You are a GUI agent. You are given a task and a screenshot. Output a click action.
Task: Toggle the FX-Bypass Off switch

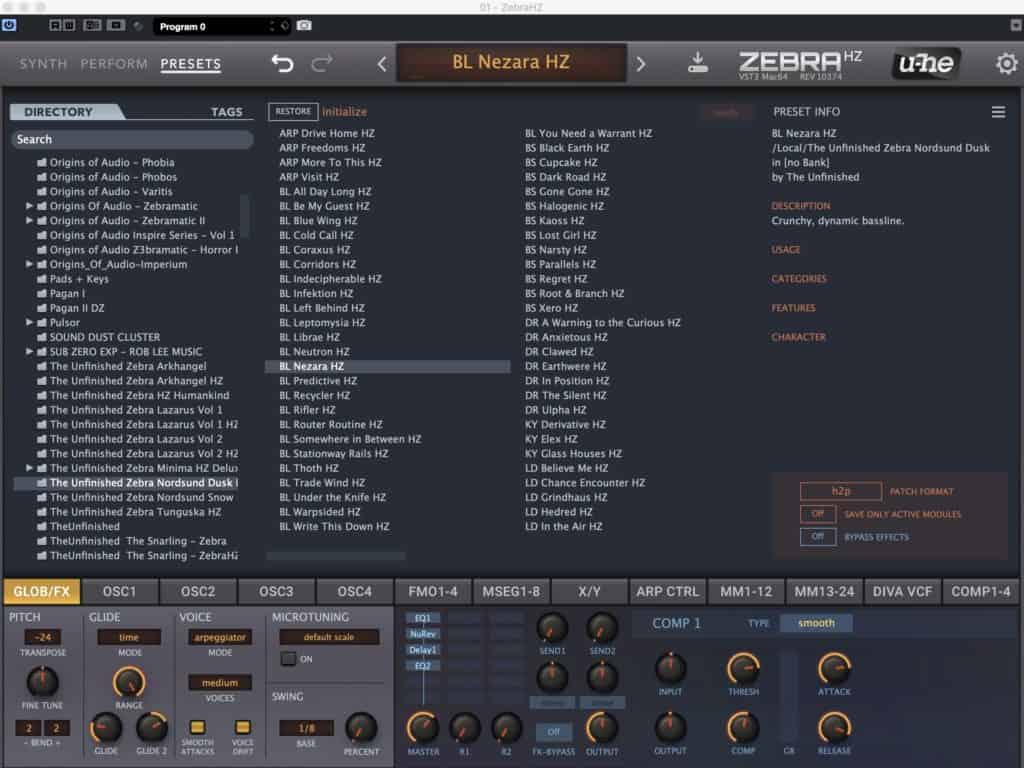pos(554,732)
